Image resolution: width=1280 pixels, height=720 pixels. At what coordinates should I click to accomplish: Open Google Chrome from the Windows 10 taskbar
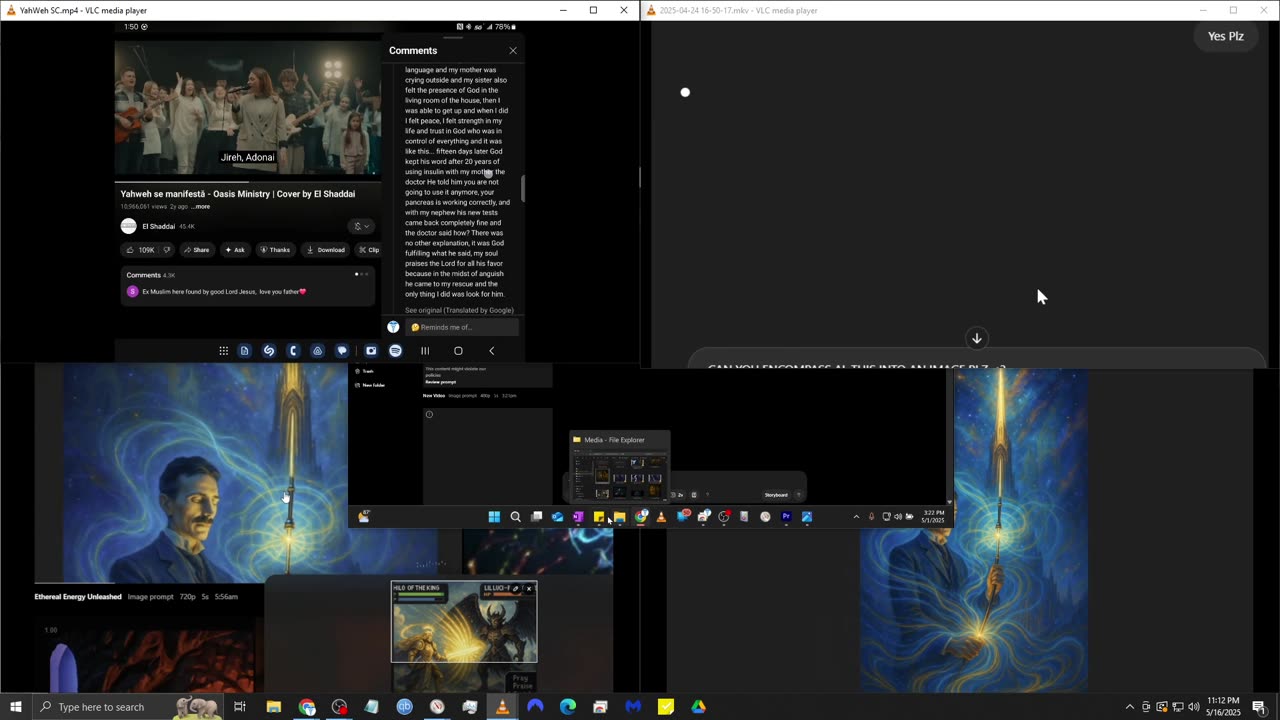307,707
